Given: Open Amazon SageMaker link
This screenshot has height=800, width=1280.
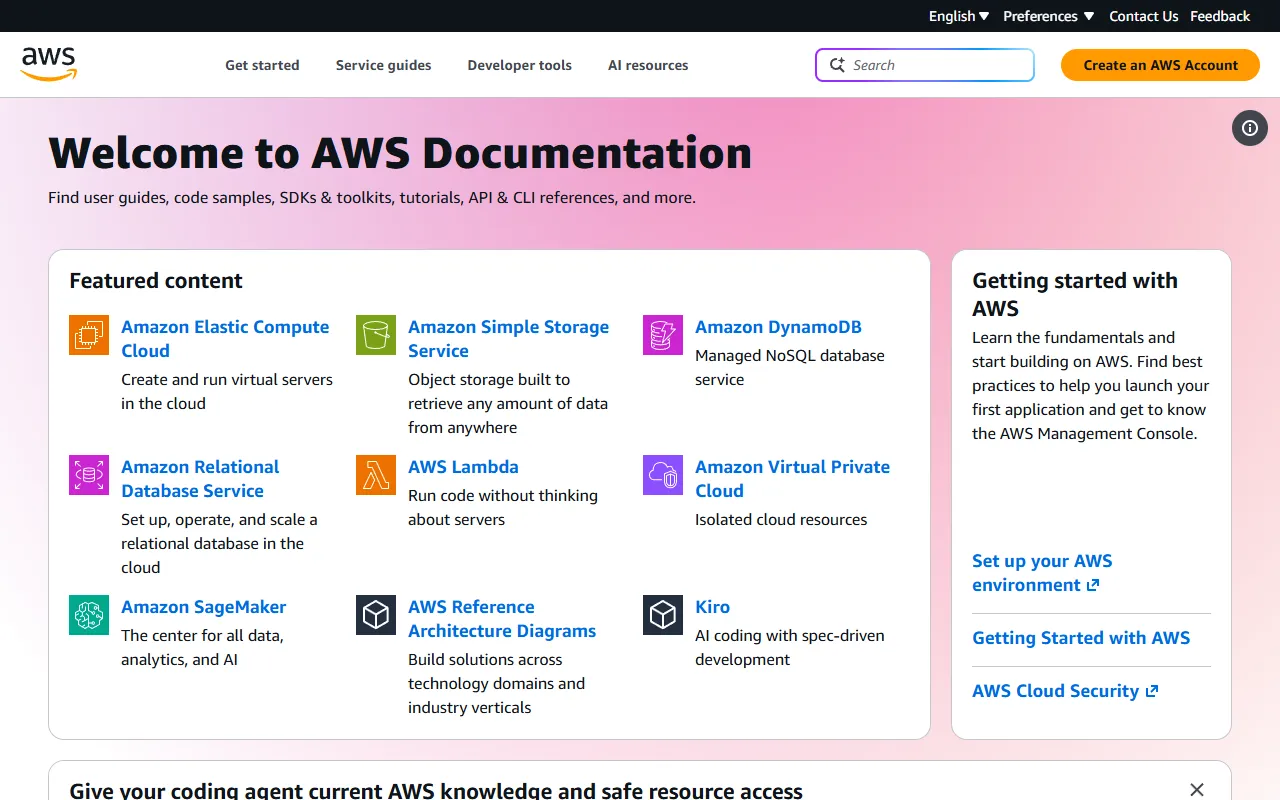Looking at the screenshot, I should click(x=203, y=607).
